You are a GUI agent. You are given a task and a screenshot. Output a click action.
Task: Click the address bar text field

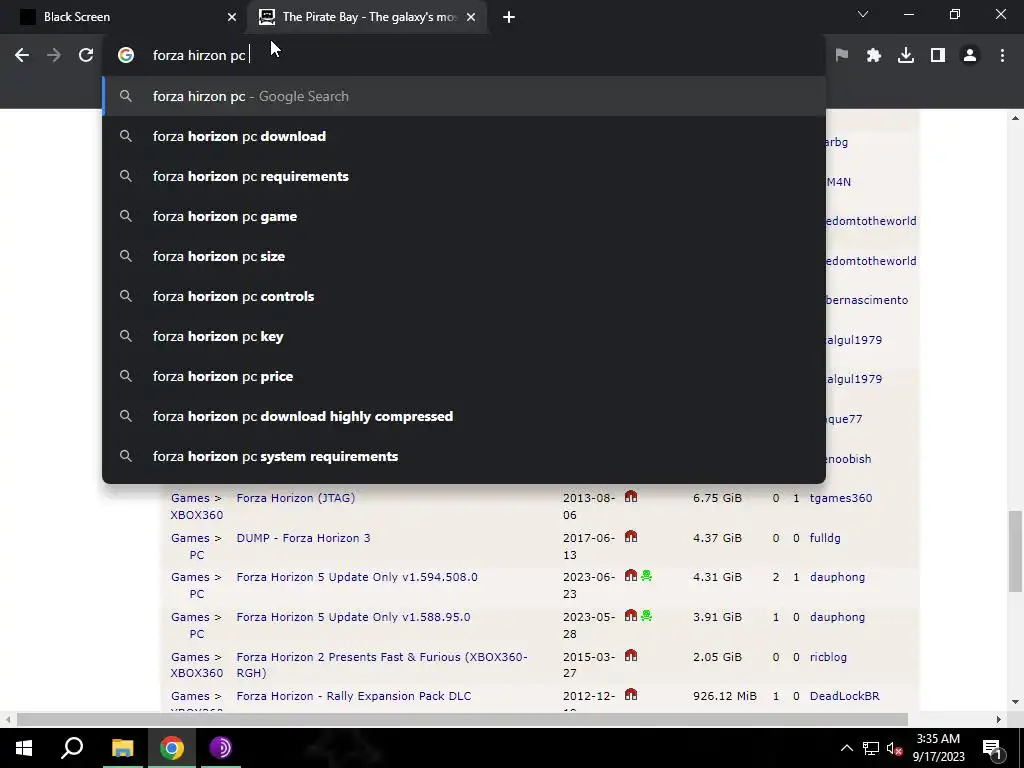tap(464, 56)
